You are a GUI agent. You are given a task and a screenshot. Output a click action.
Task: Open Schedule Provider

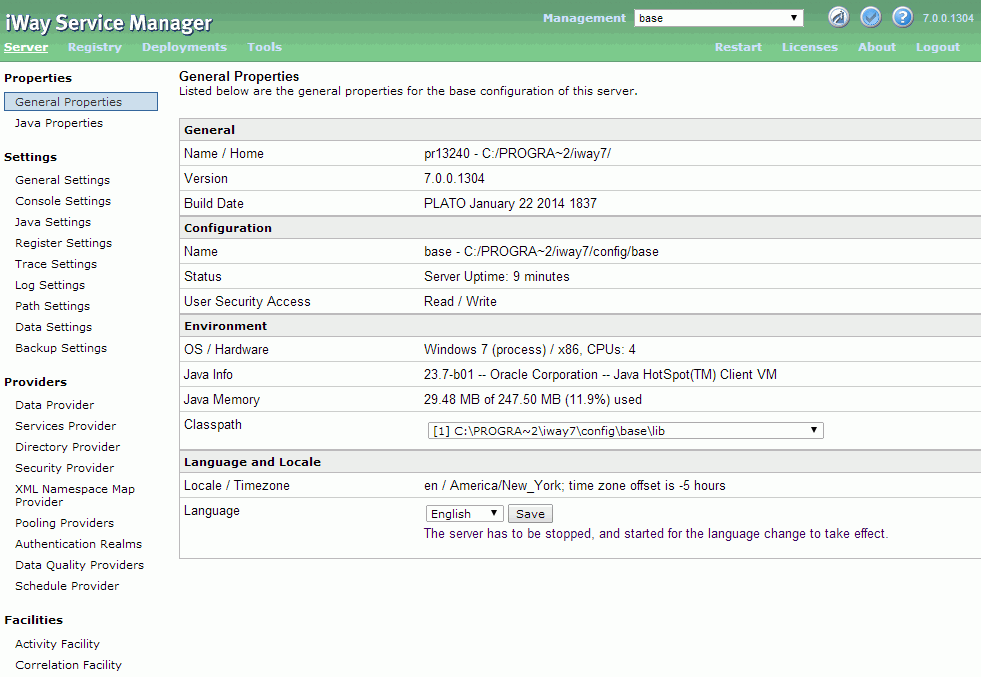pyautogui.click(x=68, y=586)
